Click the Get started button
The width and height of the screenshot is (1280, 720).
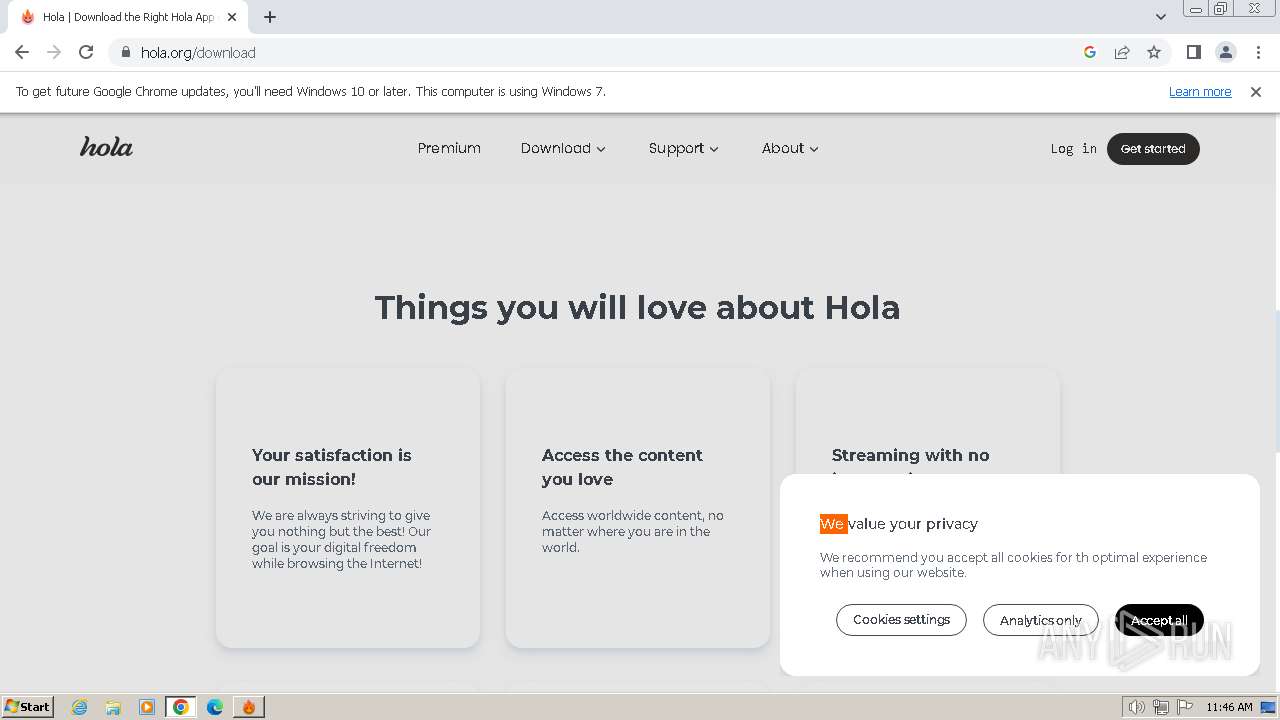coord(1153,148)
